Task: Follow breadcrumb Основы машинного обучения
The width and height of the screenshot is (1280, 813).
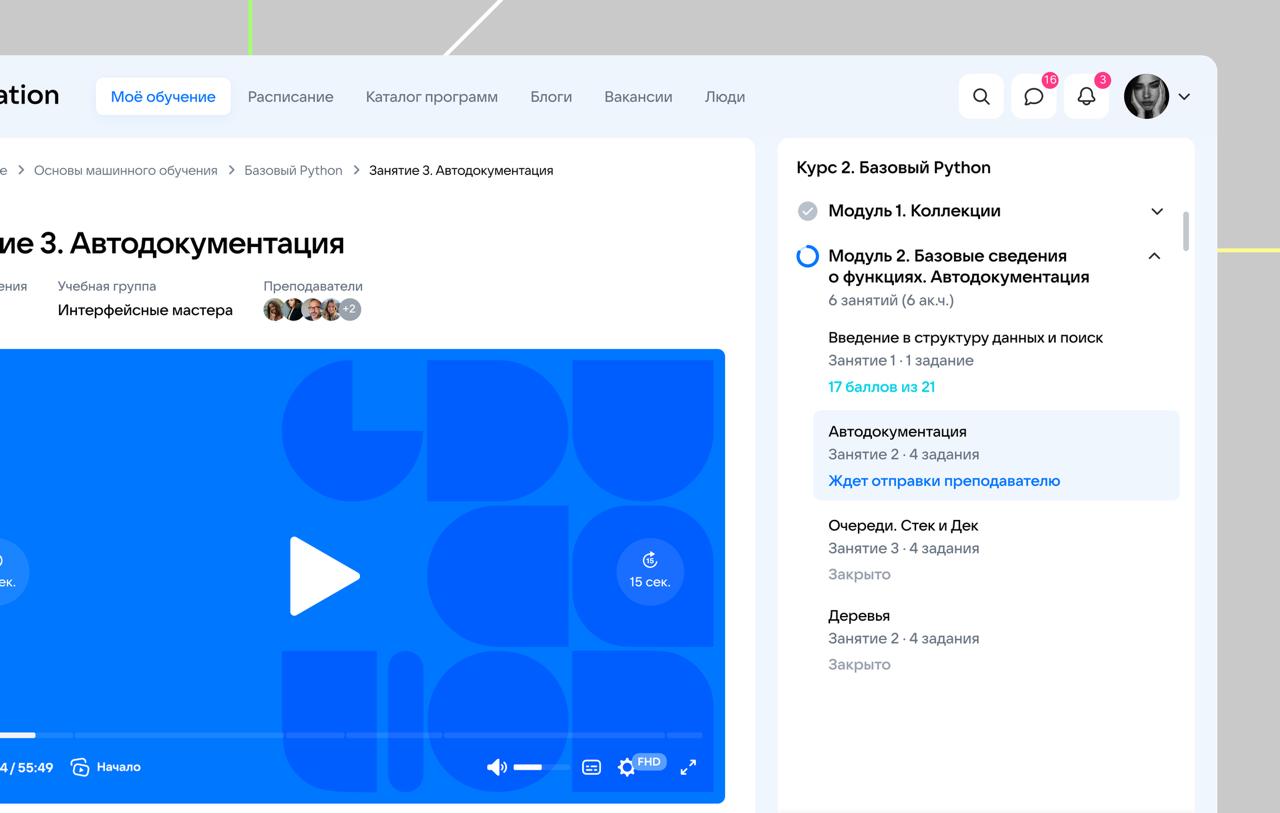Action: (126, 170)
